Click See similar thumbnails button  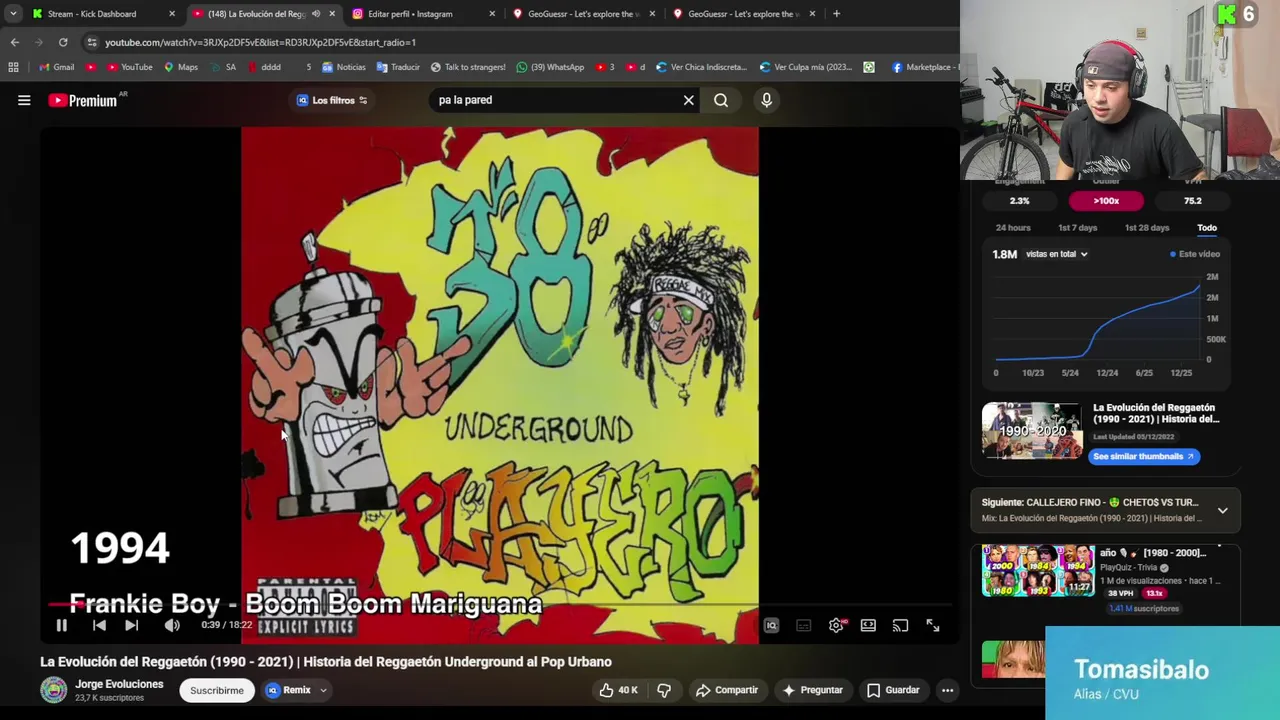tap(1143, 456)
